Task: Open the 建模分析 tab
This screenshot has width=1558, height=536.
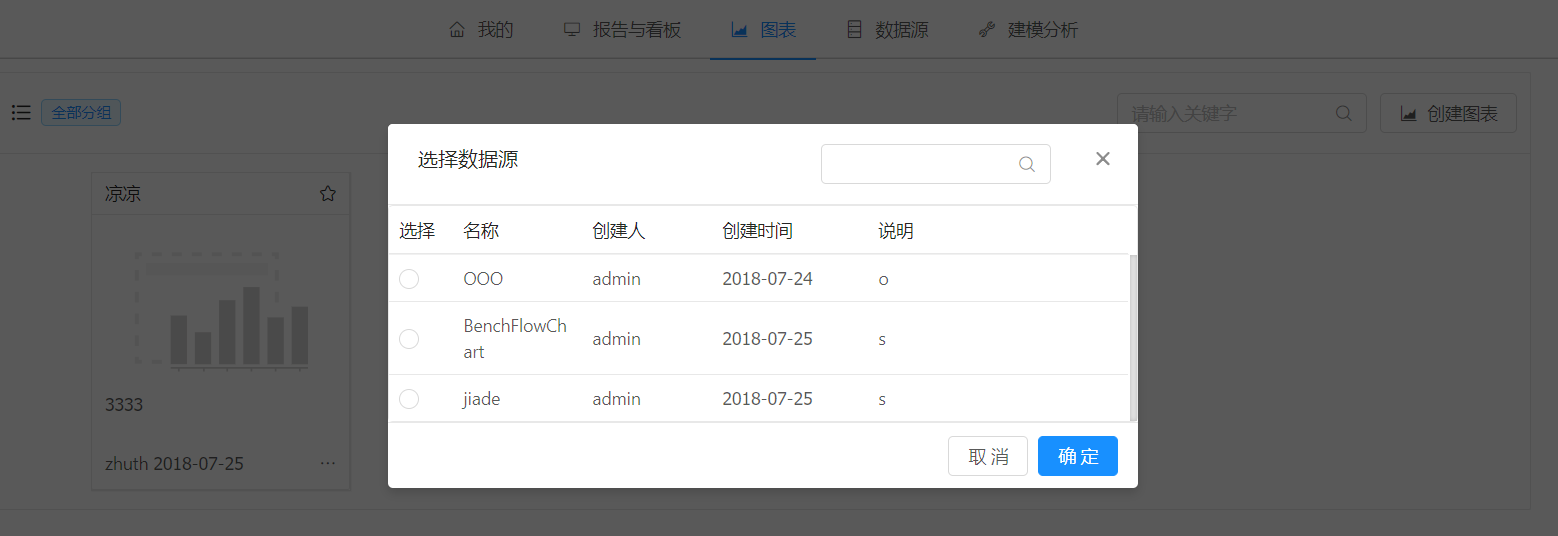Action: click(1028, 30)
